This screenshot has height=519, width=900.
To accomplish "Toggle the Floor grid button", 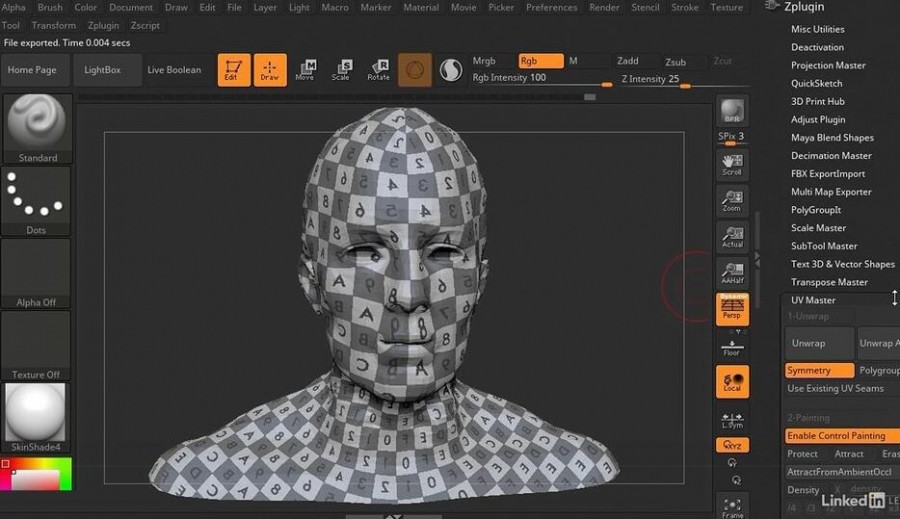I will point(732,347).
